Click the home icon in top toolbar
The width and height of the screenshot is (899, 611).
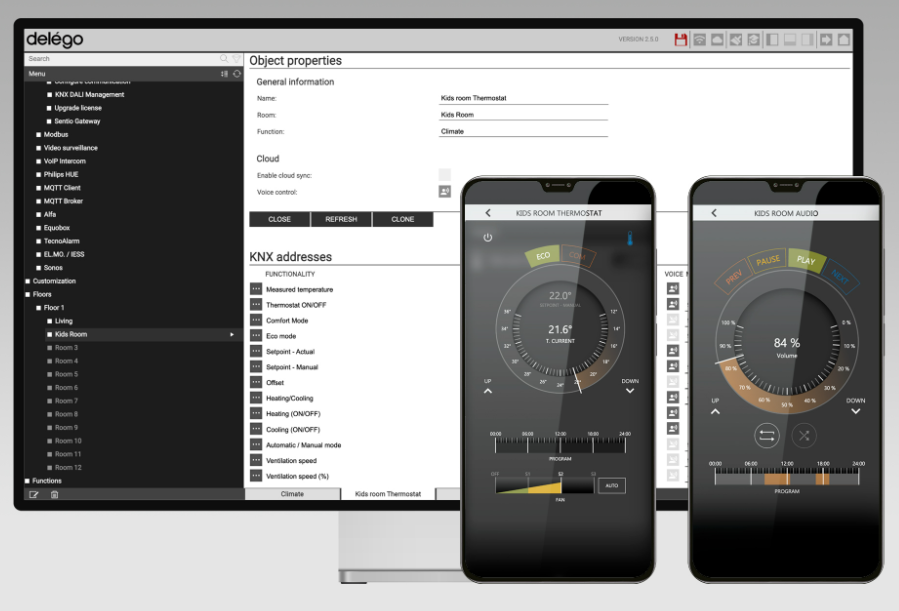click(x=843, y=40)
